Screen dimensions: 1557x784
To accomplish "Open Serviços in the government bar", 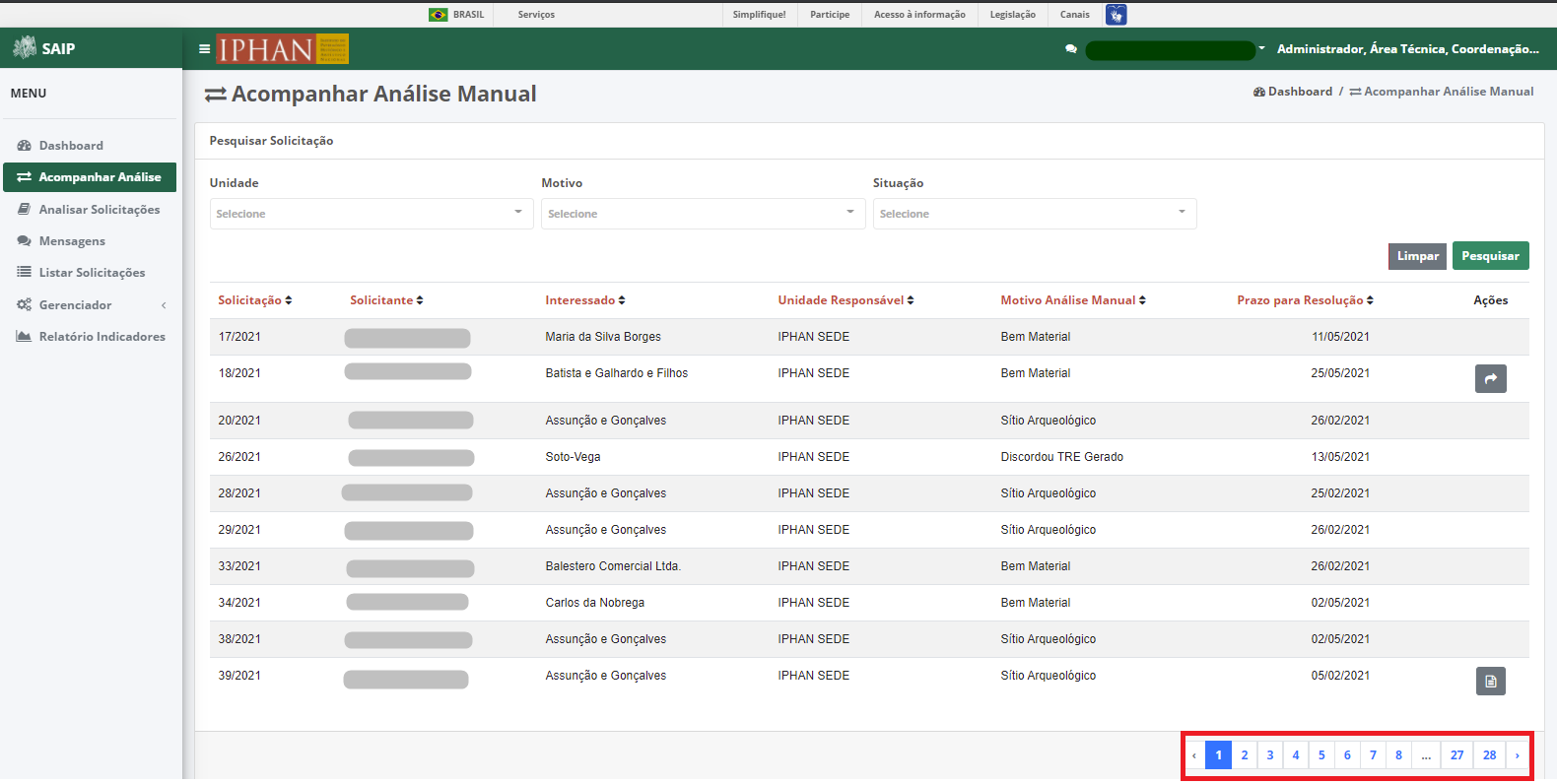I will (536, 15).
